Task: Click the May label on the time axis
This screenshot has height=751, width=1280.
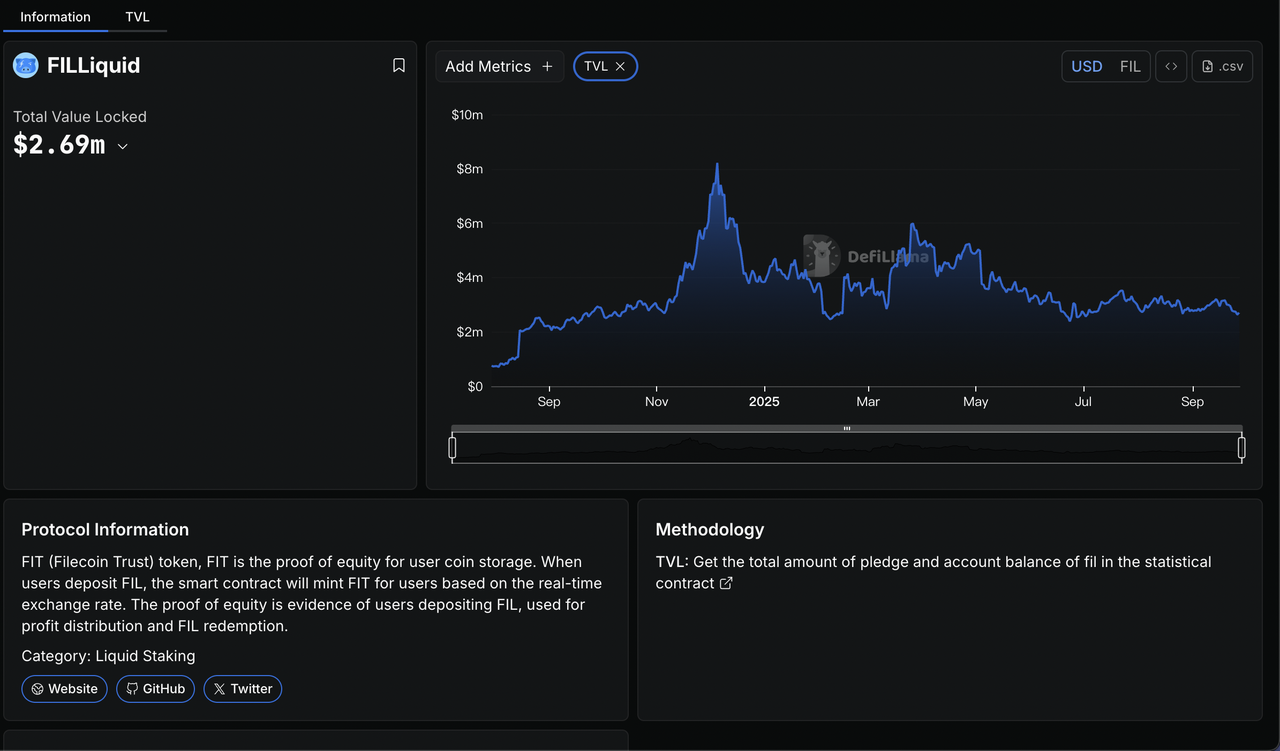Action: pos(976,402)
